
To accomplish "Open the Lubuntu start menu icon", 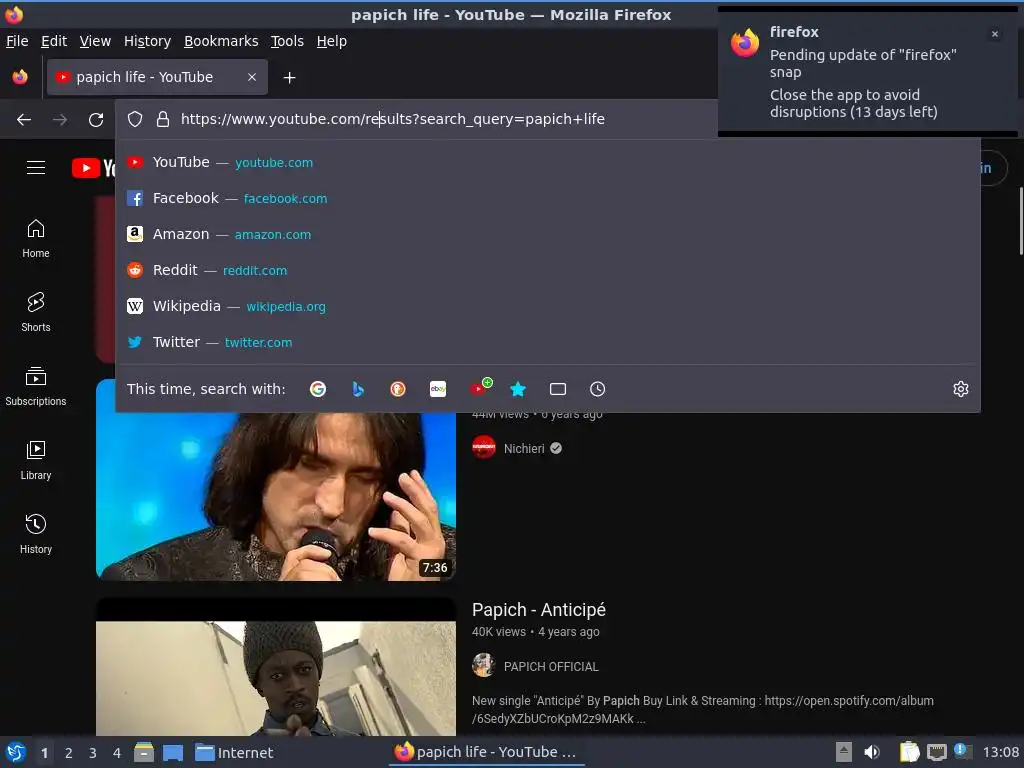I will [16, 752].
